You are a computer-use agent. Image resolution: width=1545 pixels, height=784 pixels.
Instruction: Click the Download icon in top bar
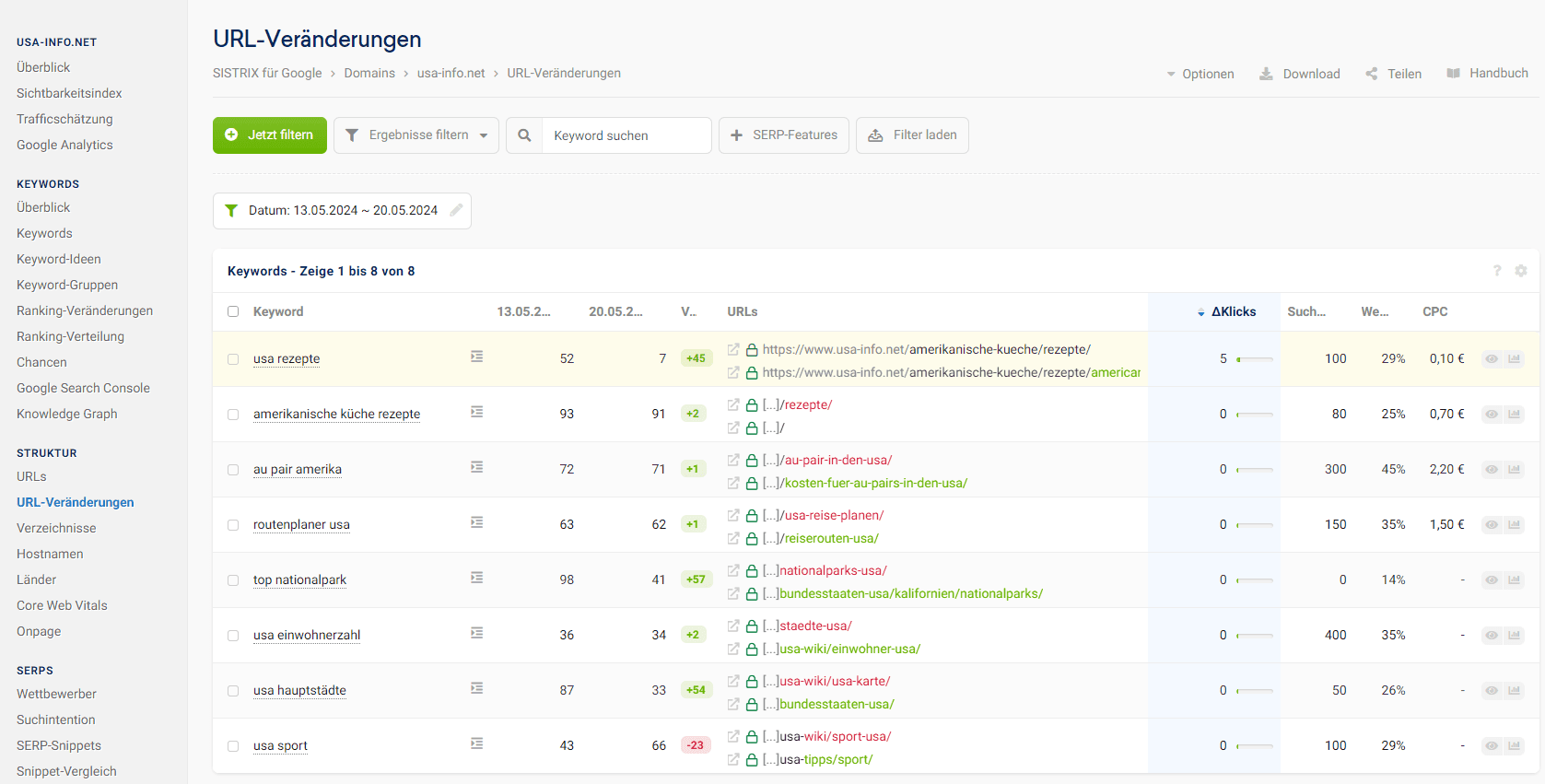click(x=1267, y=74)
